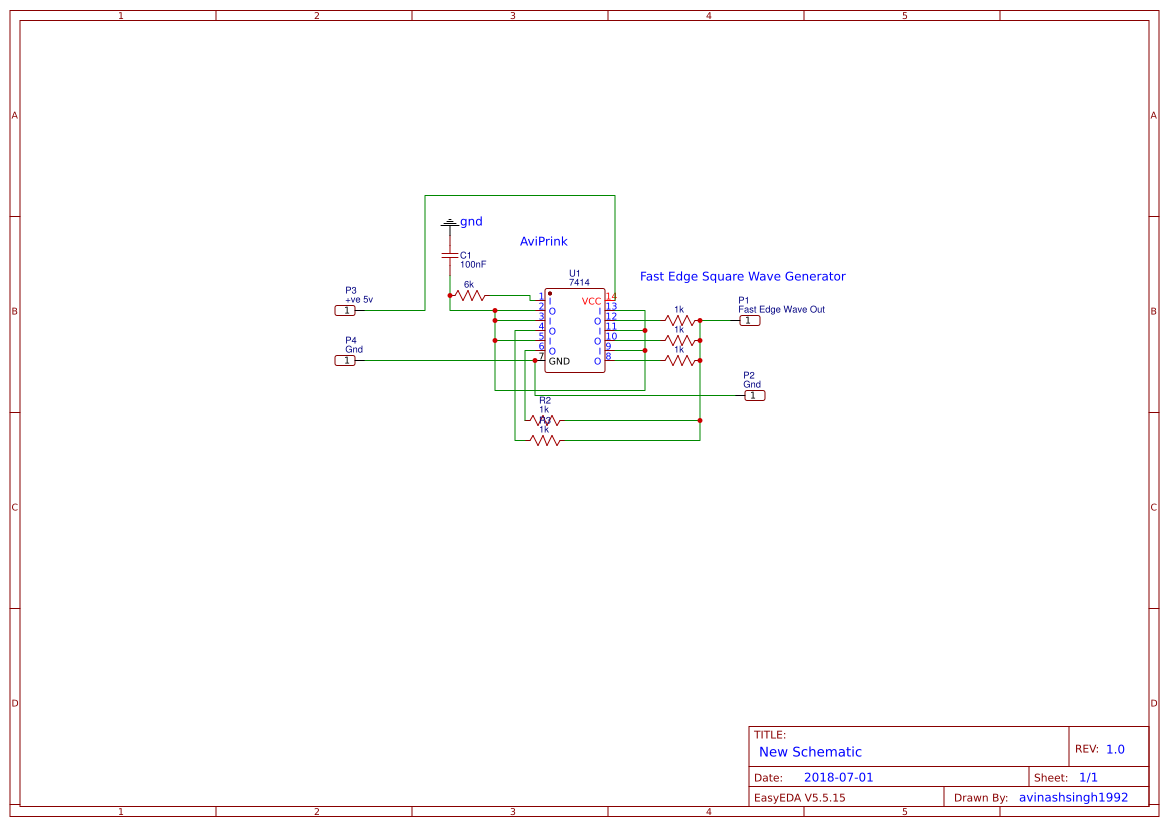
Task: Select the author name "avinashsingh1992"
Action: [x=1074, y=798]
